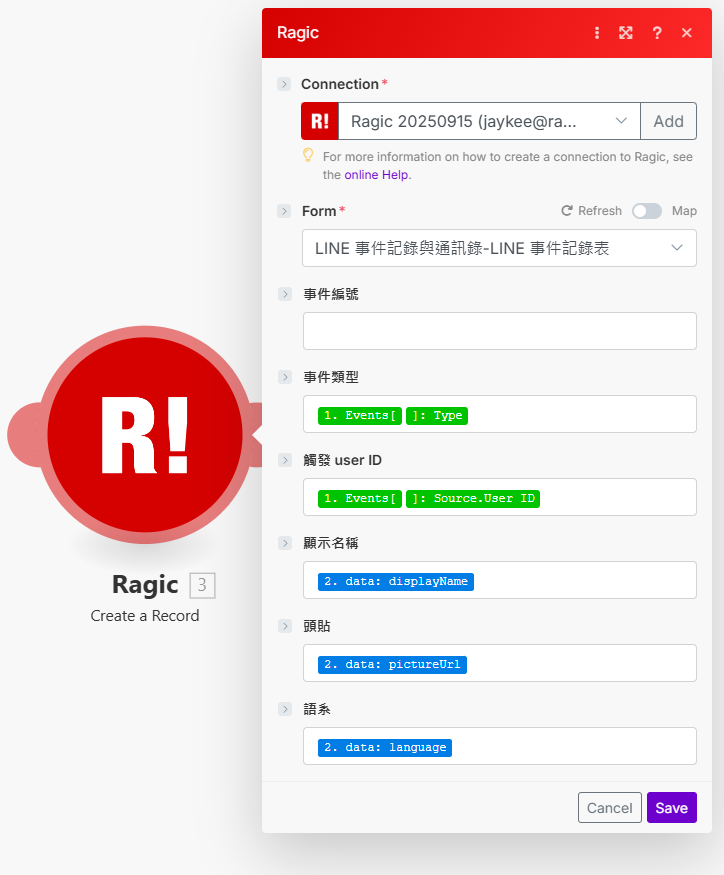The image size is (724, 875).
Task: Open the Connection dropdown
Action: [489, 121]
